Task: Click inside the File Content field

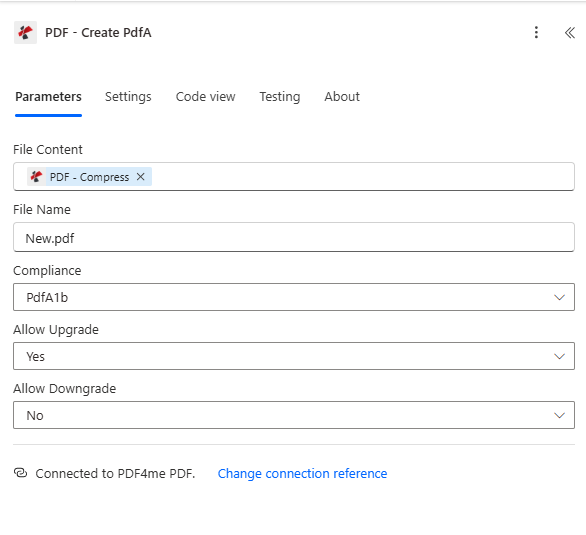Action: 294,177
